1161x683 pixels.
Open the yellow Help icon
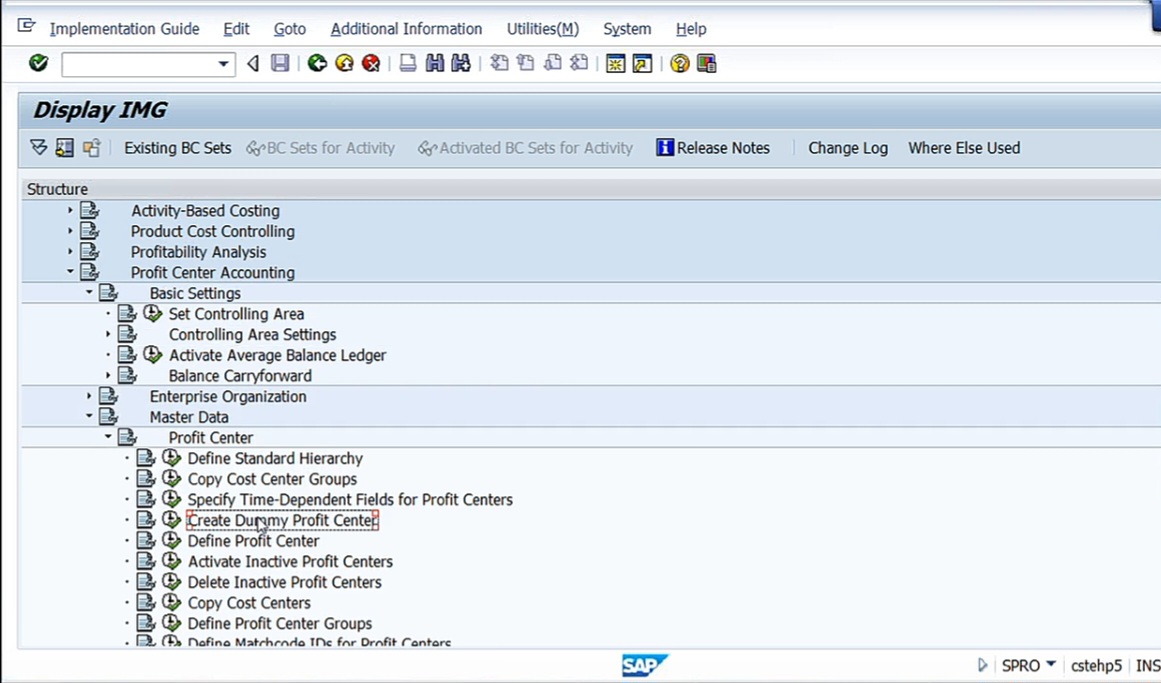tap(679, 64)
